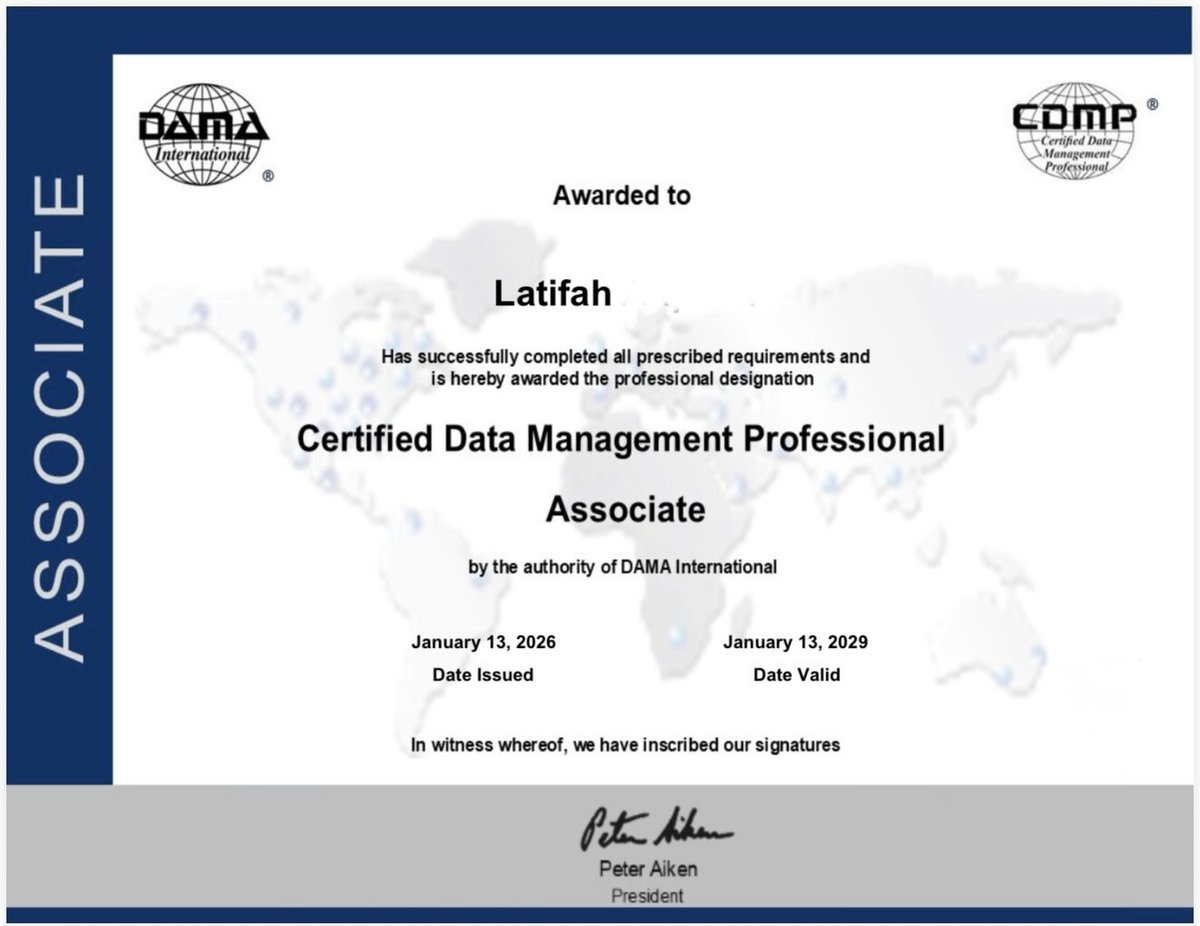Click the "Awarded to" heading
1200x926 pixels.
coord(621,195)
